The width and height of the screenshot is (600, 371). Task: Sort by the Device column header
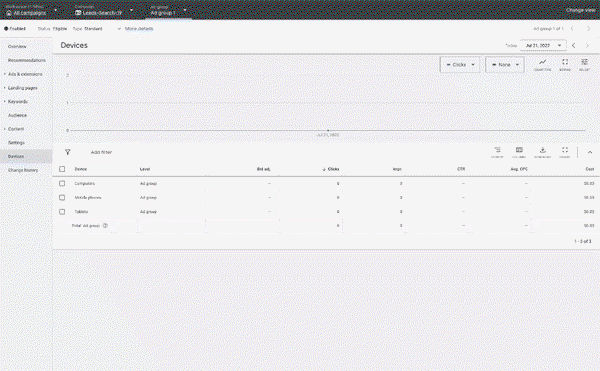(x=81, y=169)
